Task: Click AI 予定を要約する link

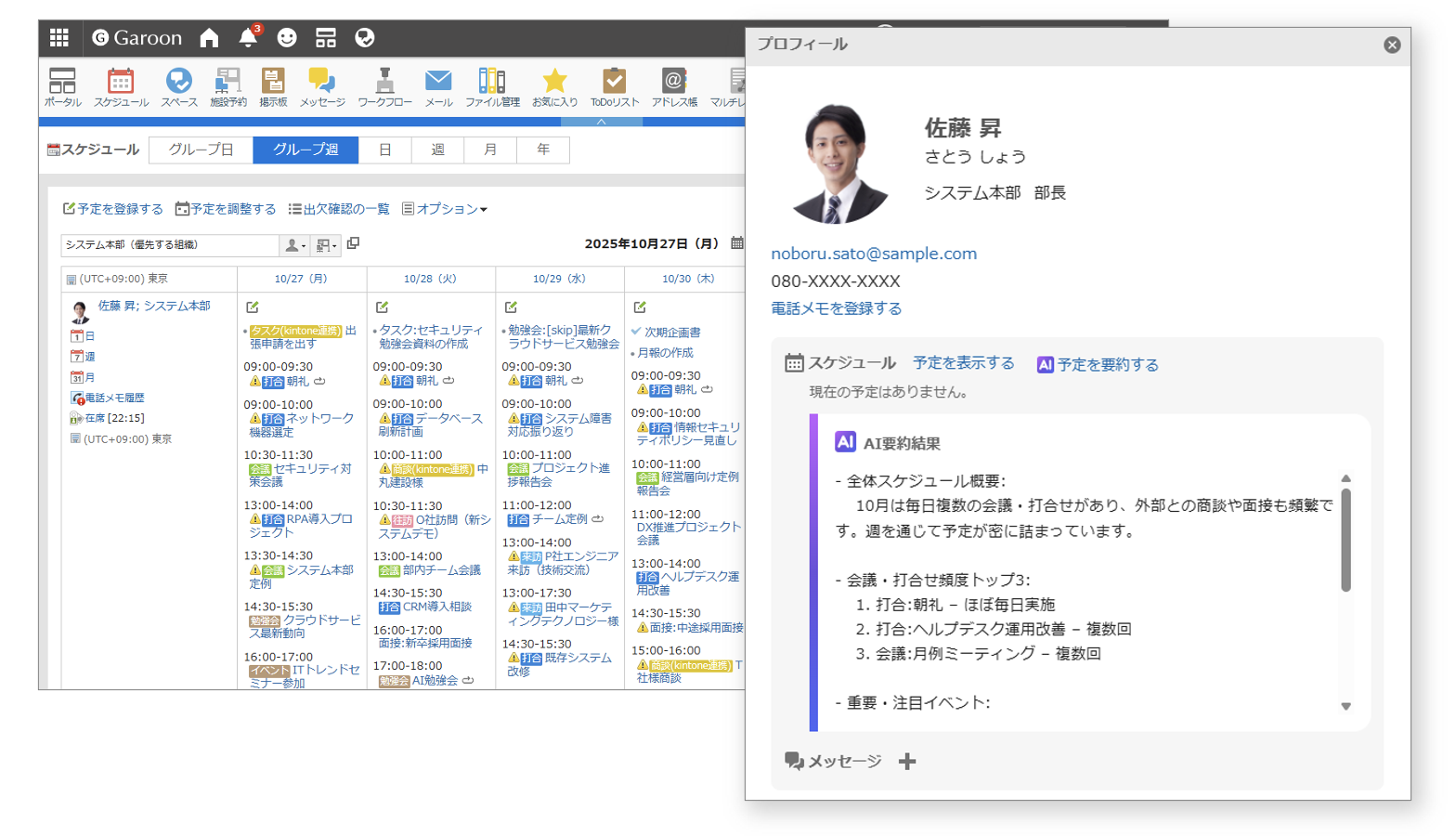Action: click(1098, 364)
